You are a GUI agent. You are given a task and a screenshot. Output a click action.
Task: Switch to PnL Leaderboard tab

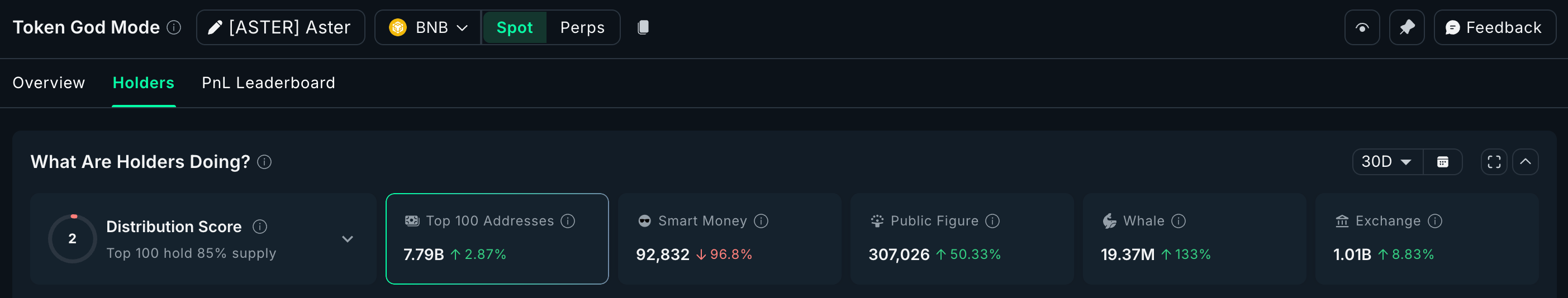268,83
